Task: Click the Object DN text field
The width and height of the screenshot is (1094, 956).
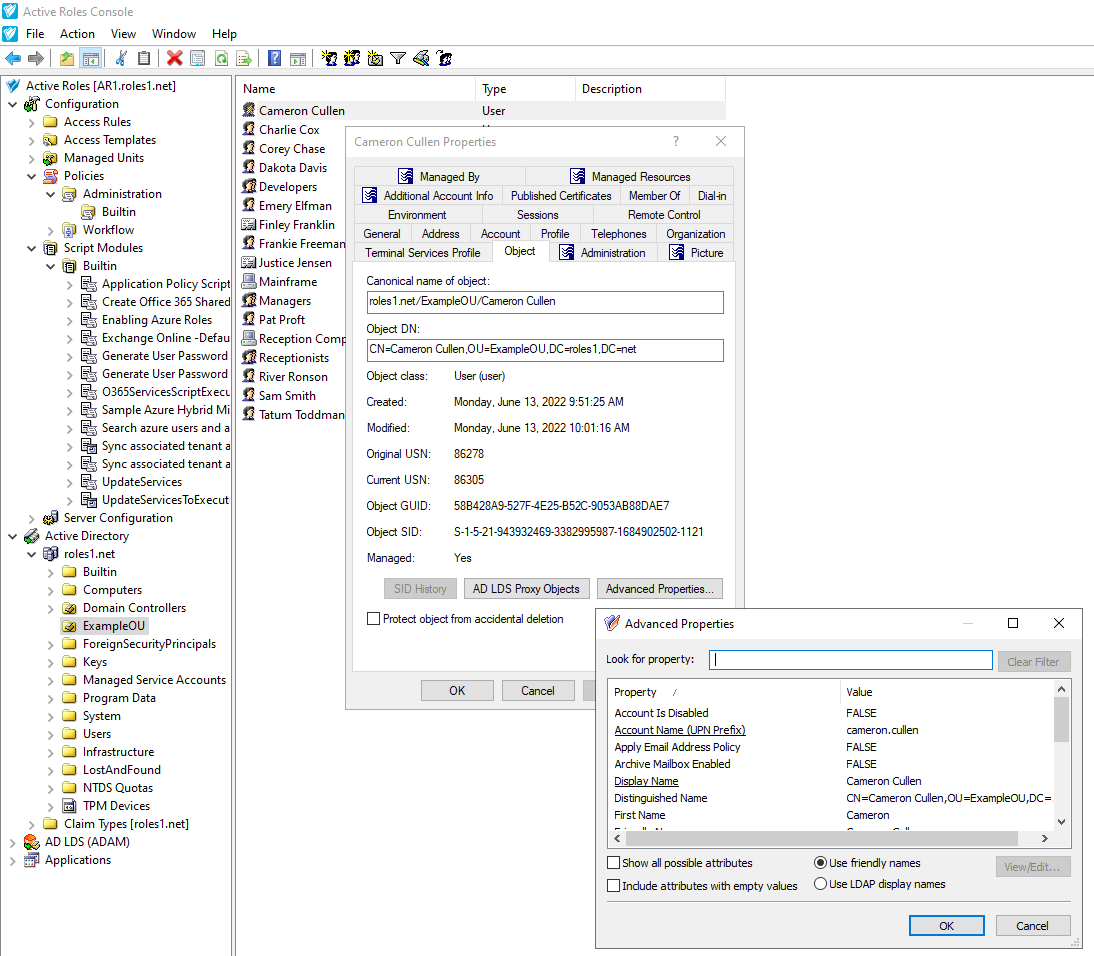Action: point(545,350)
